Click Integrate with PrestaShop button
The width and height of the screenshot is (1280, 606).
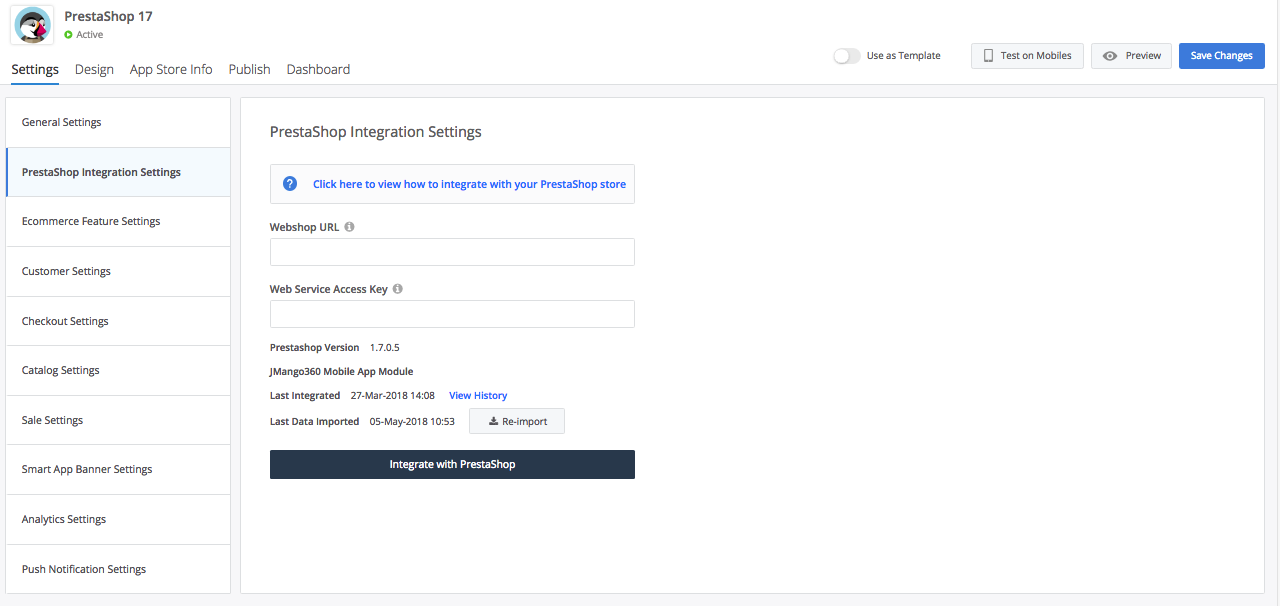452,464
